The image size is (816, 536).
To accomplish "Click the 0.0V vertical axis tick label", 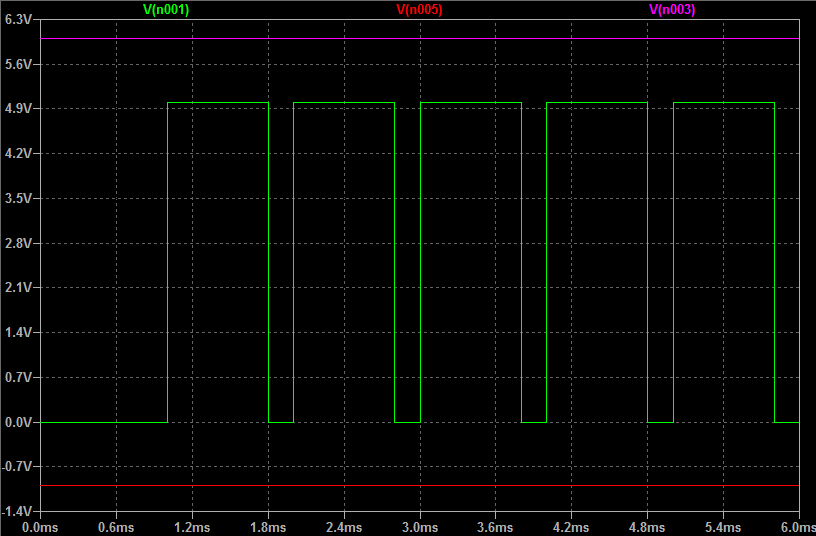I will [19, 423].
